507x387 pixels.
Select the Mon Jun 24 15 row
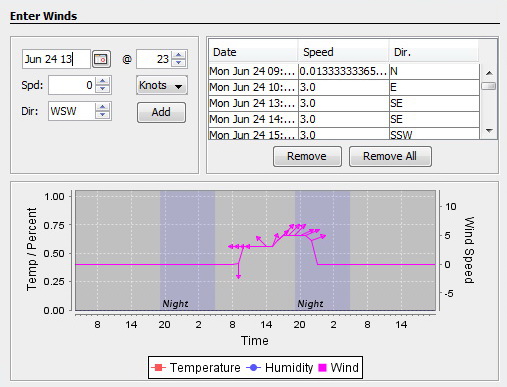(x=344, y=134)
